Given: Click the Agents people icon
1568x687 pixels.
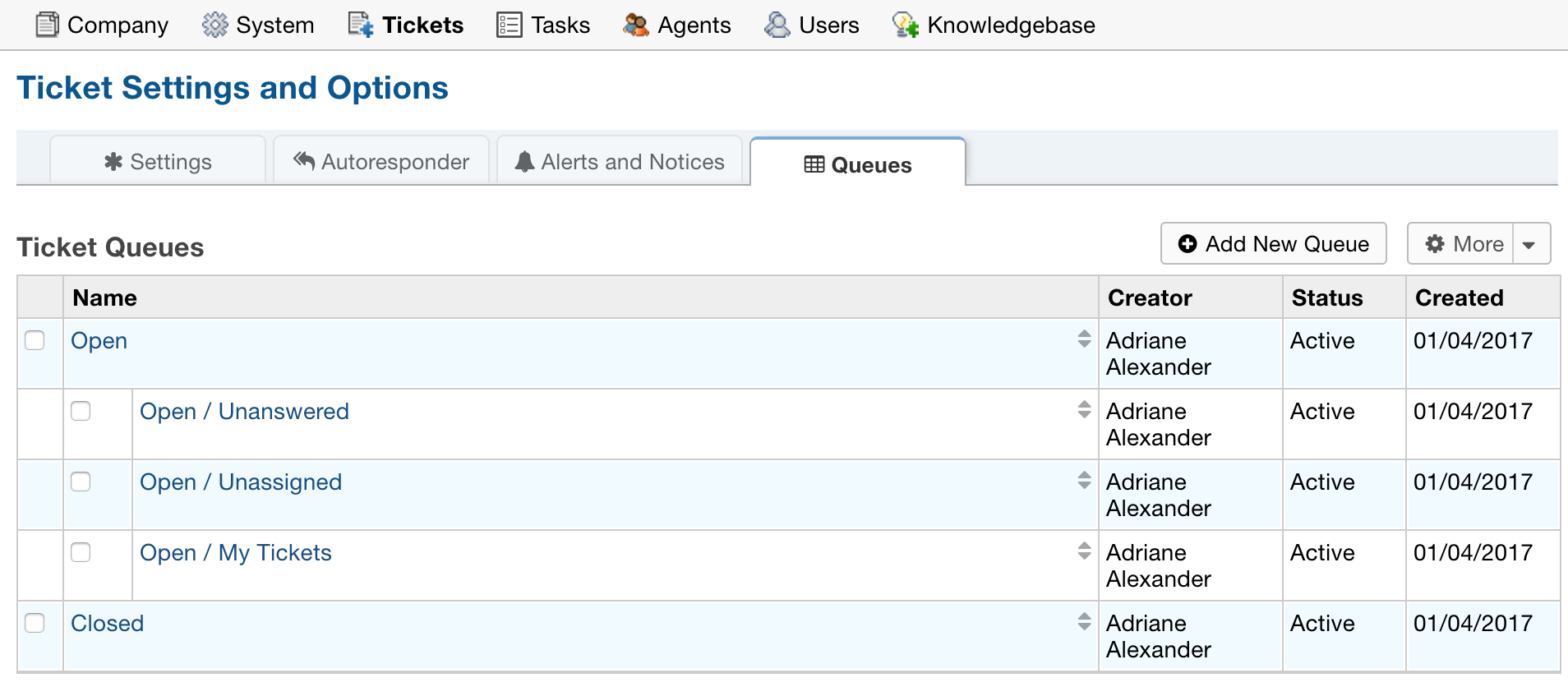Looking at the screenshot, I should point(635,25).
